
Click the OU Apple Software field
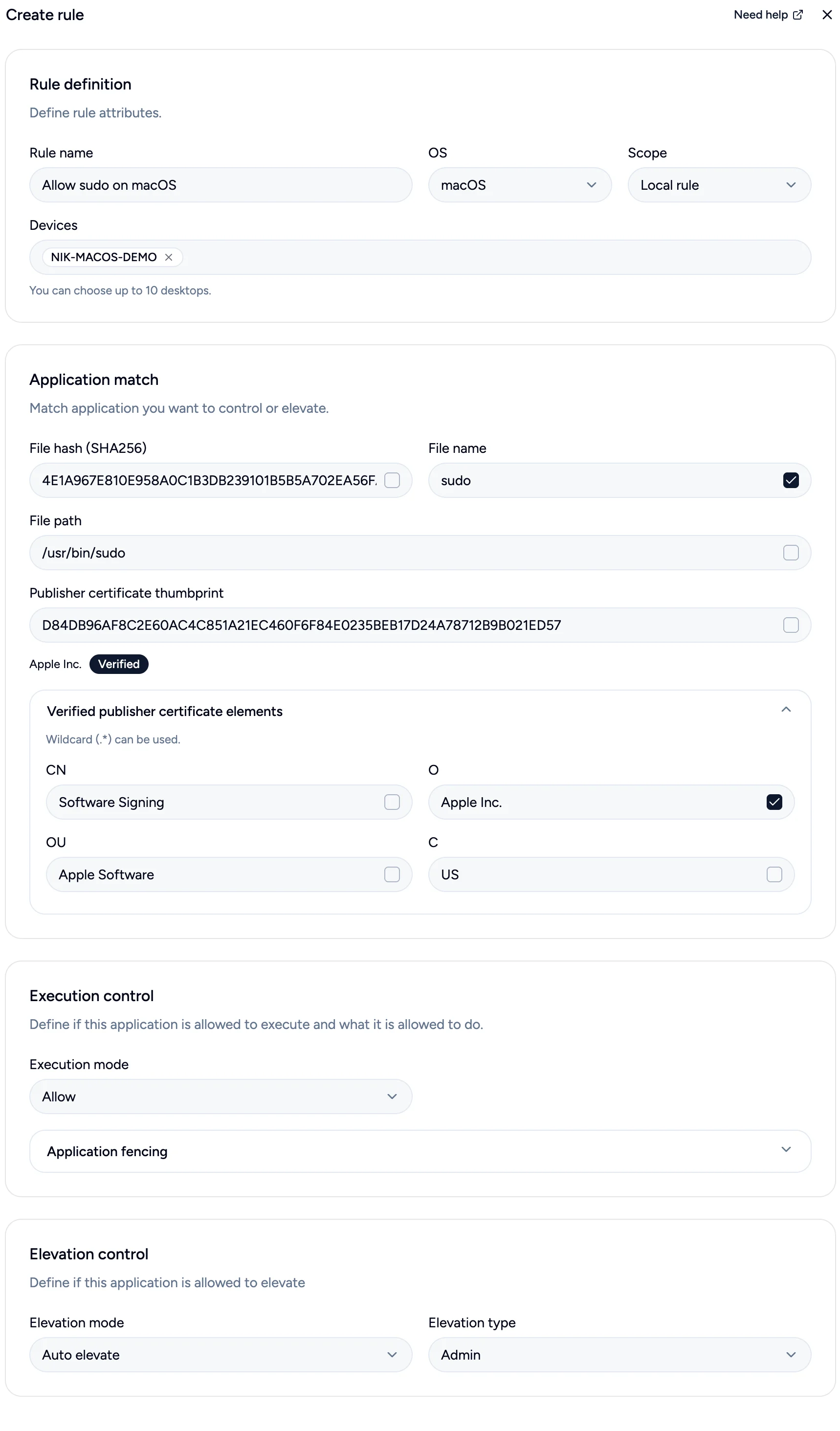(x=229, y=874)
